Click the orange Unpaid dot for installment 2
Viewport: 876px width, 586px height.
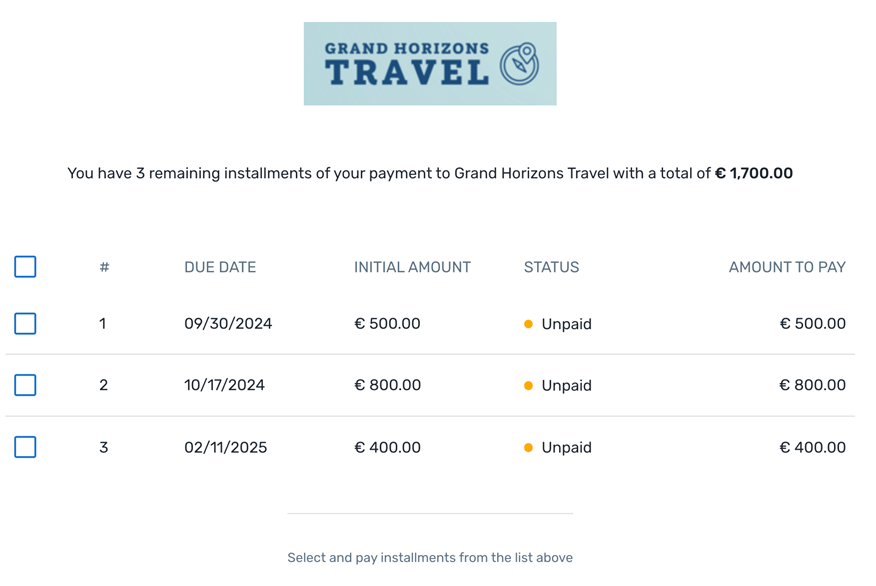(x=529, y=386)
